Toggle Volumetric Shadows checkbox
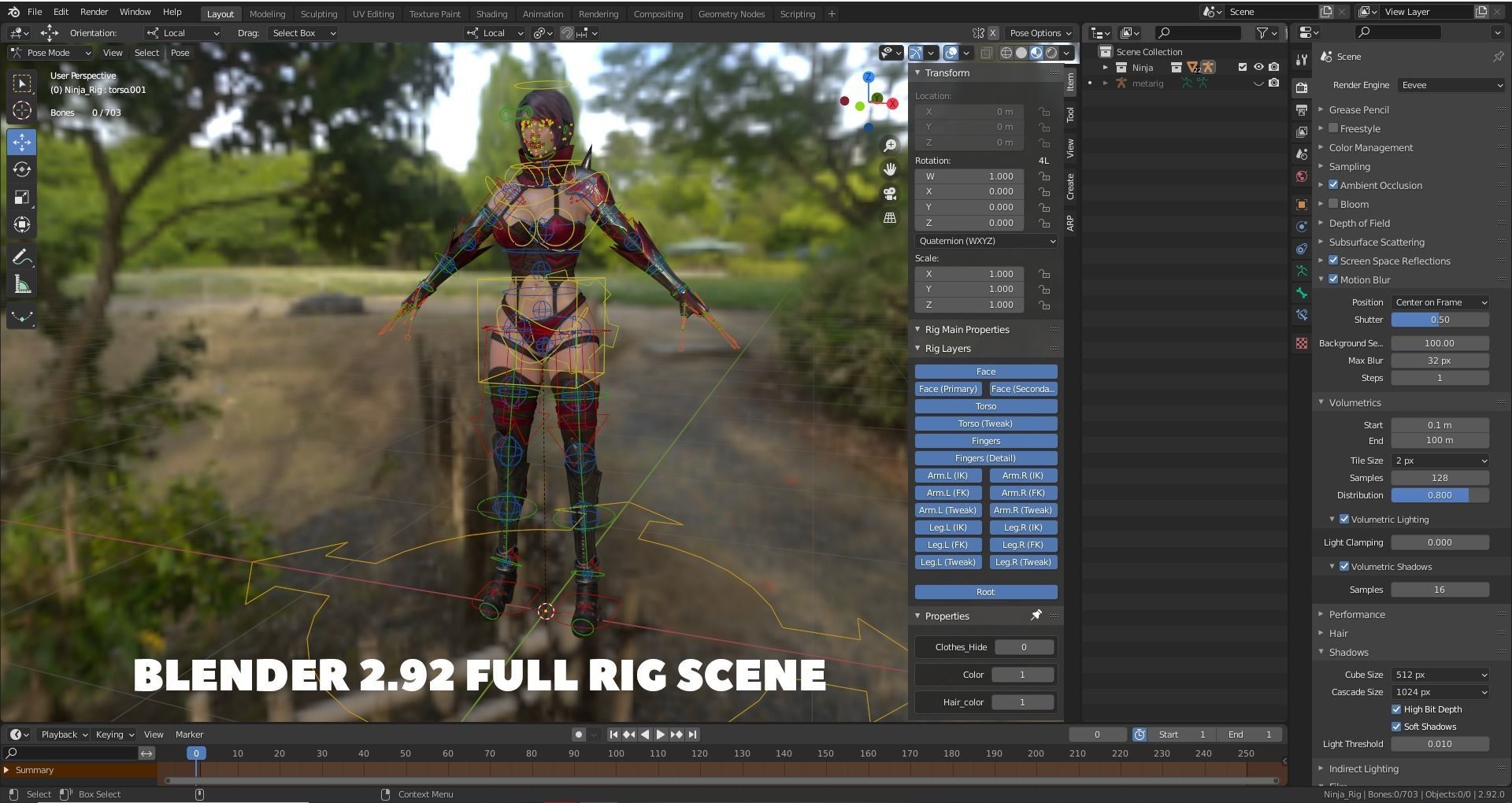 coord(1344,567)
